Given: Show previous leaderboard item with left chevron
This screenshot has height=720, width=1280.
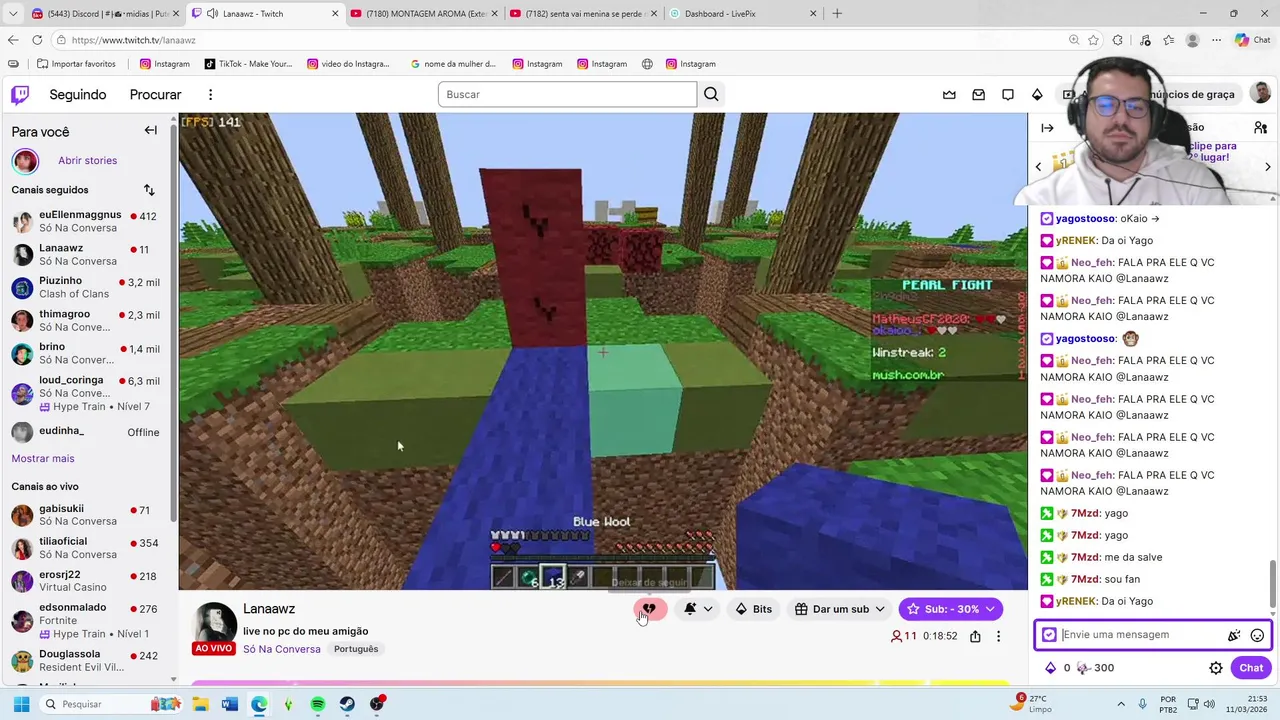Looking at the screenshot, I should tap(1038, 166).
